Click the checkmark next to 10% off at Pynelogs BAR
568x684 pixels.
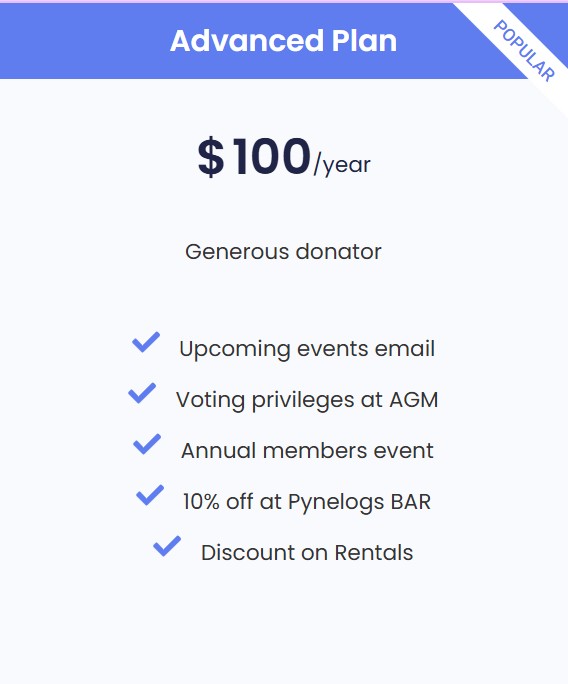150,495
